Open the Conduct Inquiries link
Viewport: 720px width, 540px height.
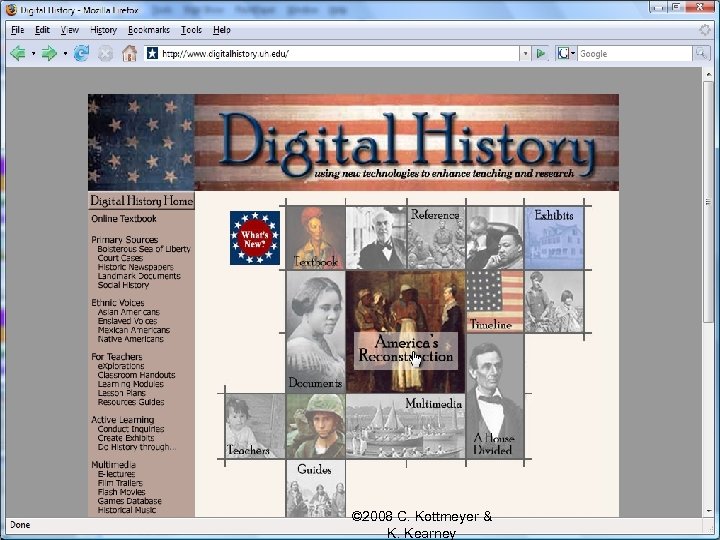(130, 429)
